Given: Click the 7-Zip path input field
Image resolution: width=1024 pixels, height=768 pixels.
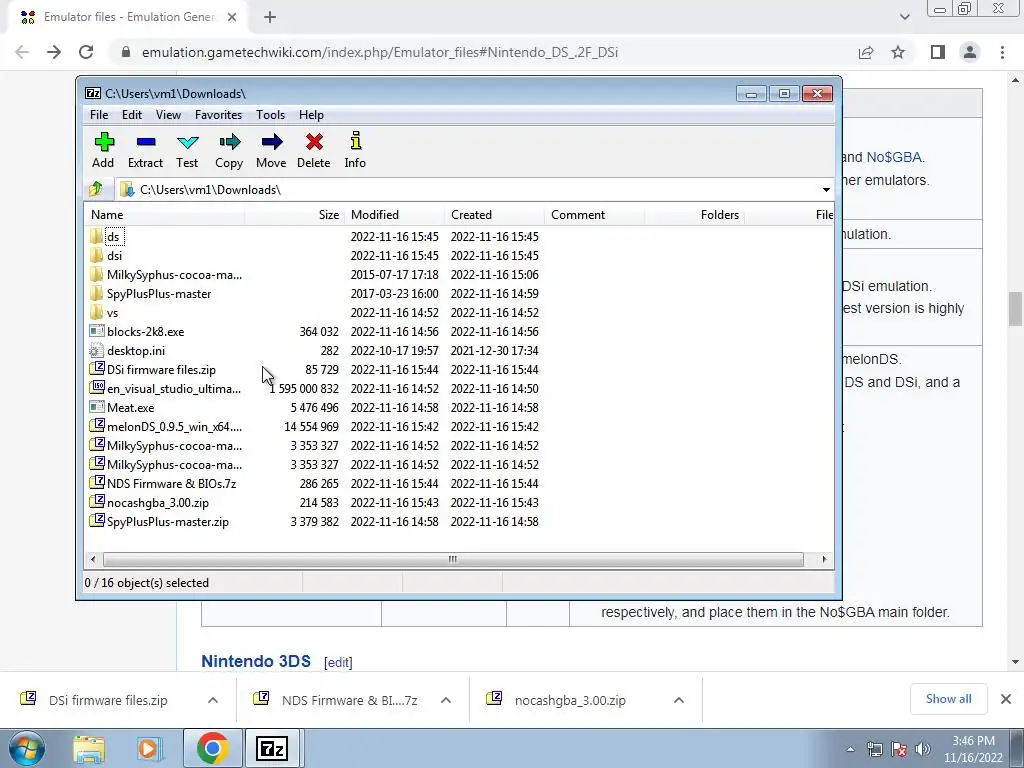Looking at the screenshot, I should (x=468, y=189).
